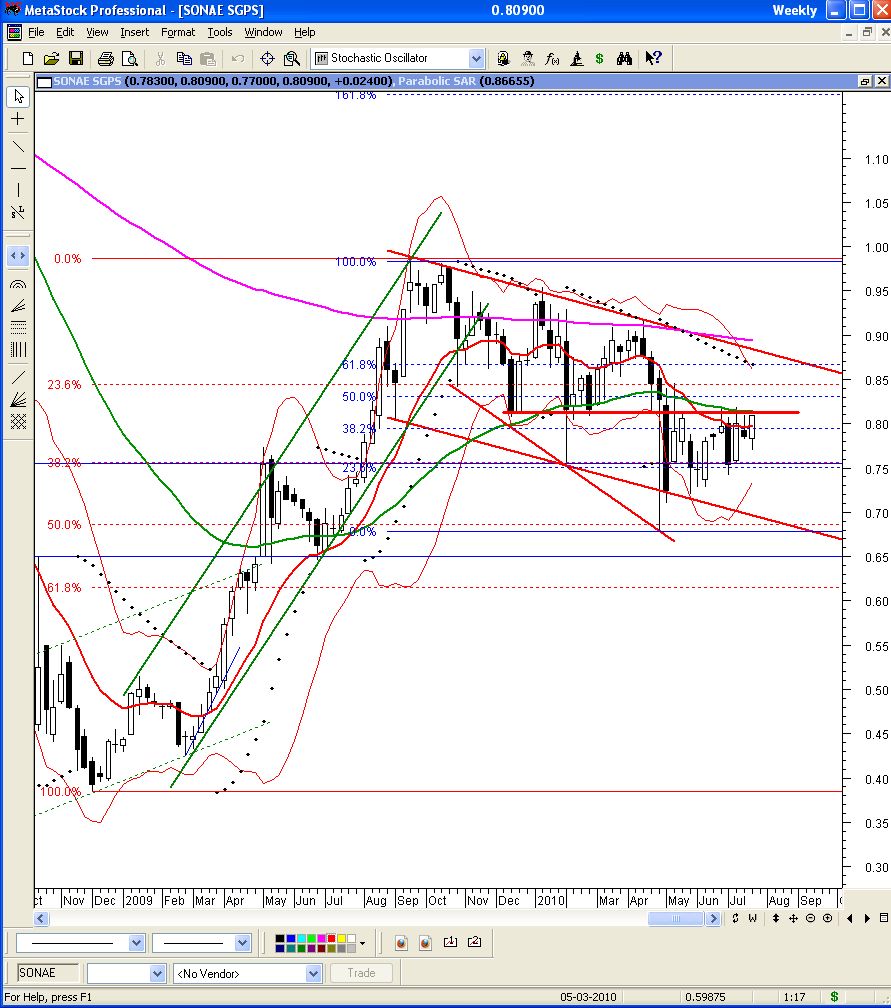Screen dimensions: 891x1008
Task: Print the chart with the printer icon
Action: [x=105, y=58]
